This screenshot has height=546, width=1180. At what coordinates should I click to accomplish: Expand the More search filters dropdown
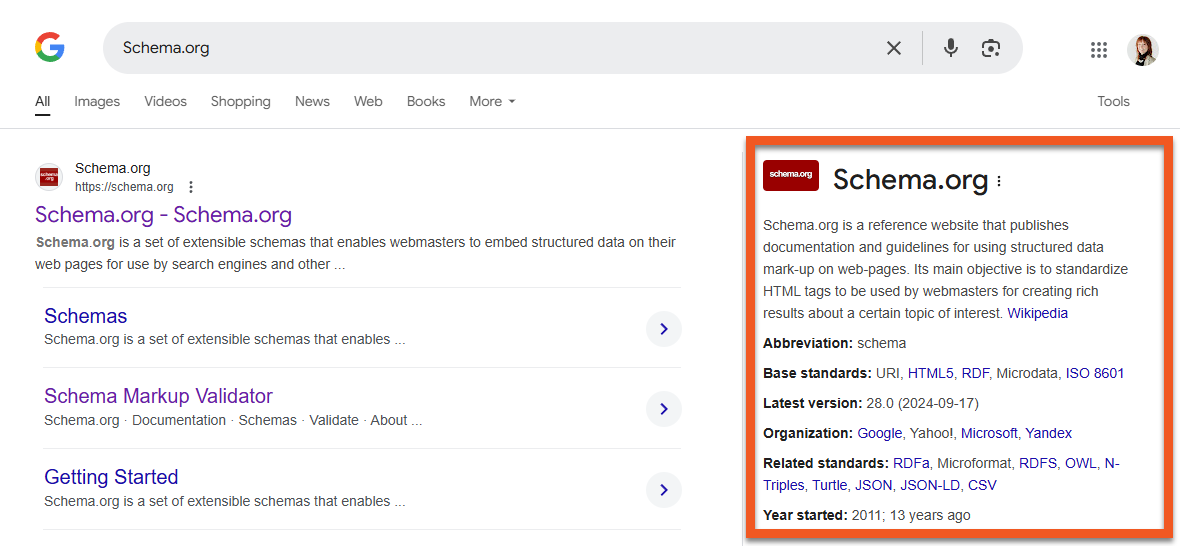[492, 101]
